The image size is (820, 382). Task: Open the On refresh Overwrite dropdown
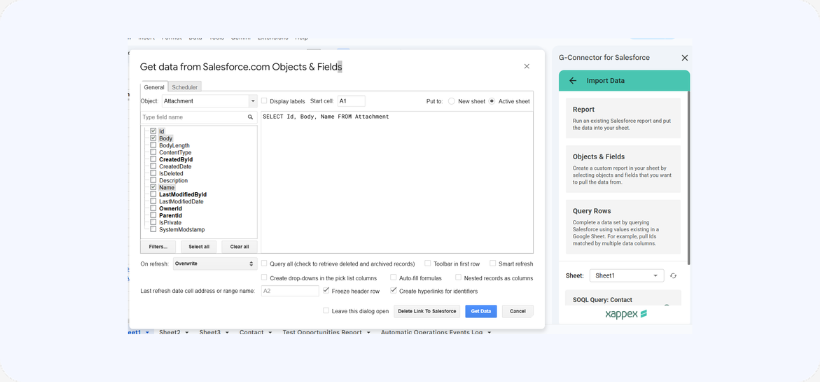pos(215,264)
